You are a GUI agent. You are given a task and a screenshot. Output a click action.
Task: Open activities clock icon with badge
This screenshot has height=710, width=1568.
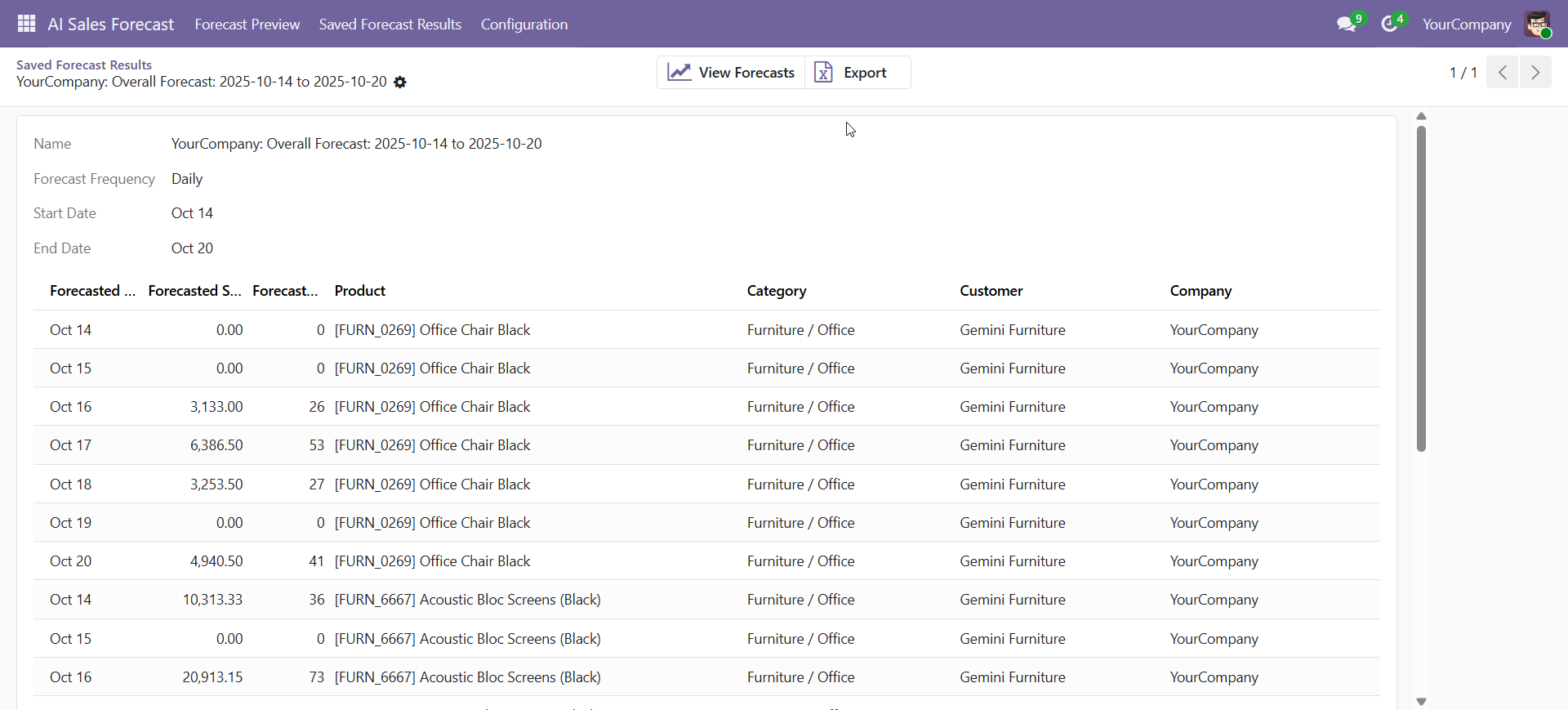(1389, 25)
